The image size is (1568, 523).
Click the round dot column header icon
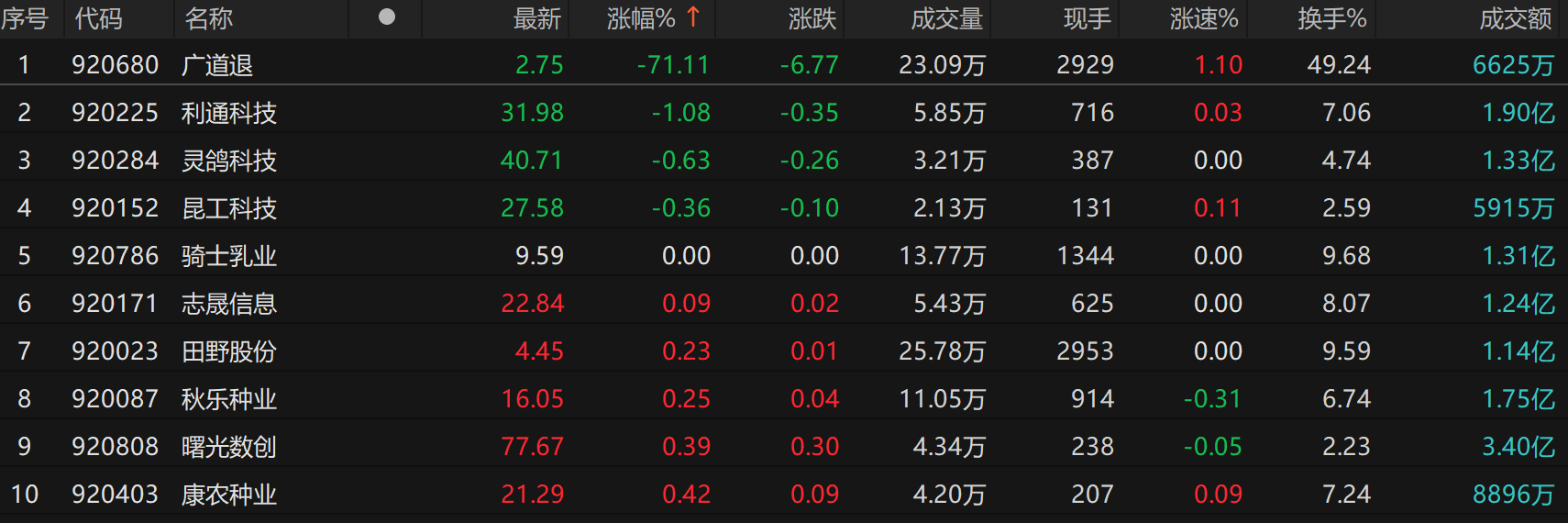click(x=387, y=17)
